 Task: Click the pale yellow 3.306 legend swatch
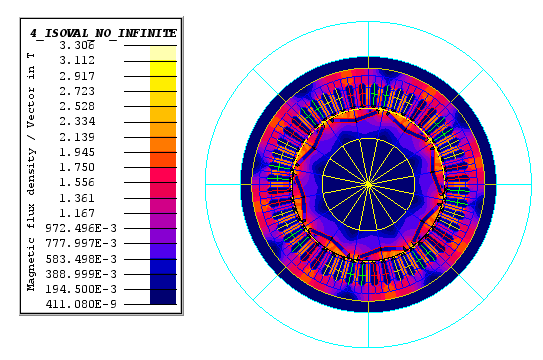point(163,53)
